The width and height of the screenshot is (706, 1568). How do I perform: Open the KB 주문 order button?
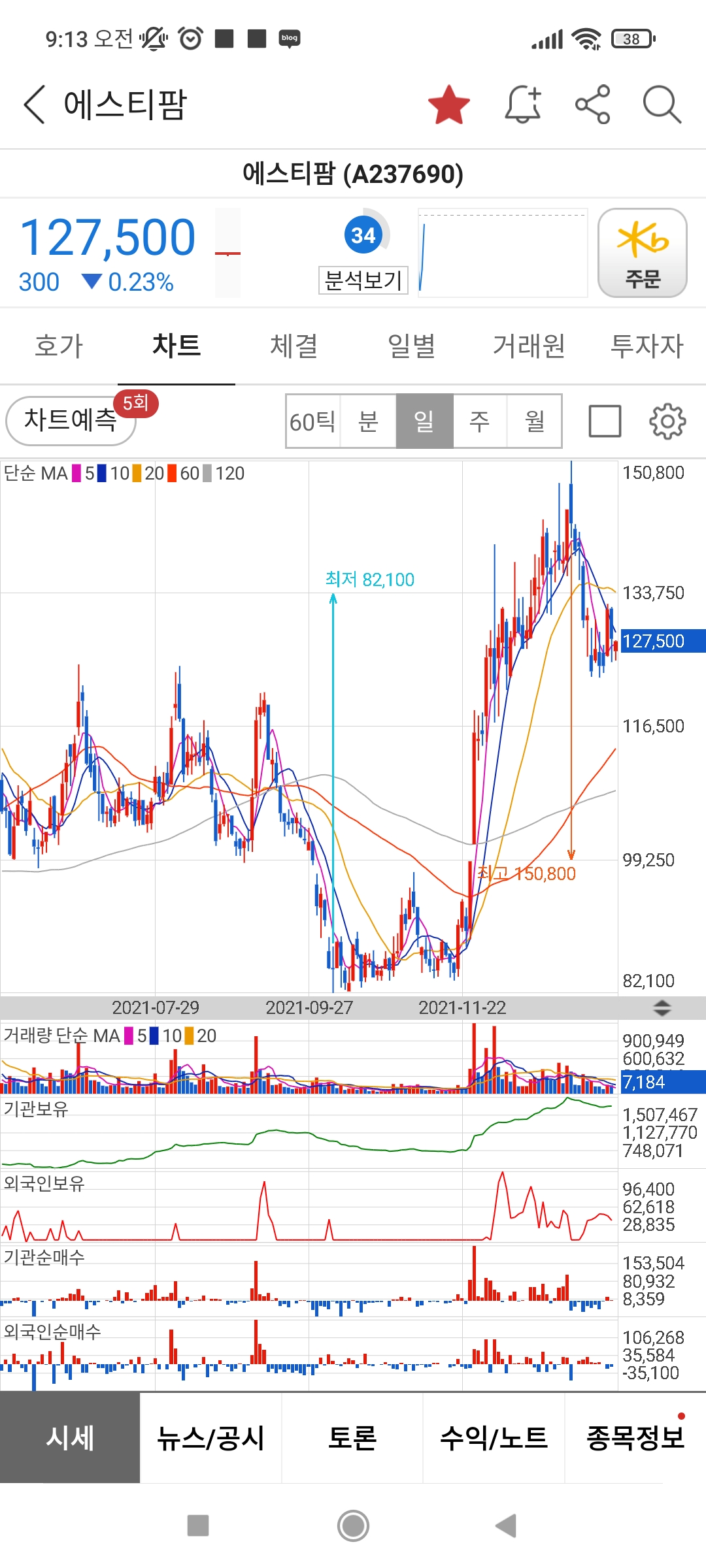click(x=642, y=253)
